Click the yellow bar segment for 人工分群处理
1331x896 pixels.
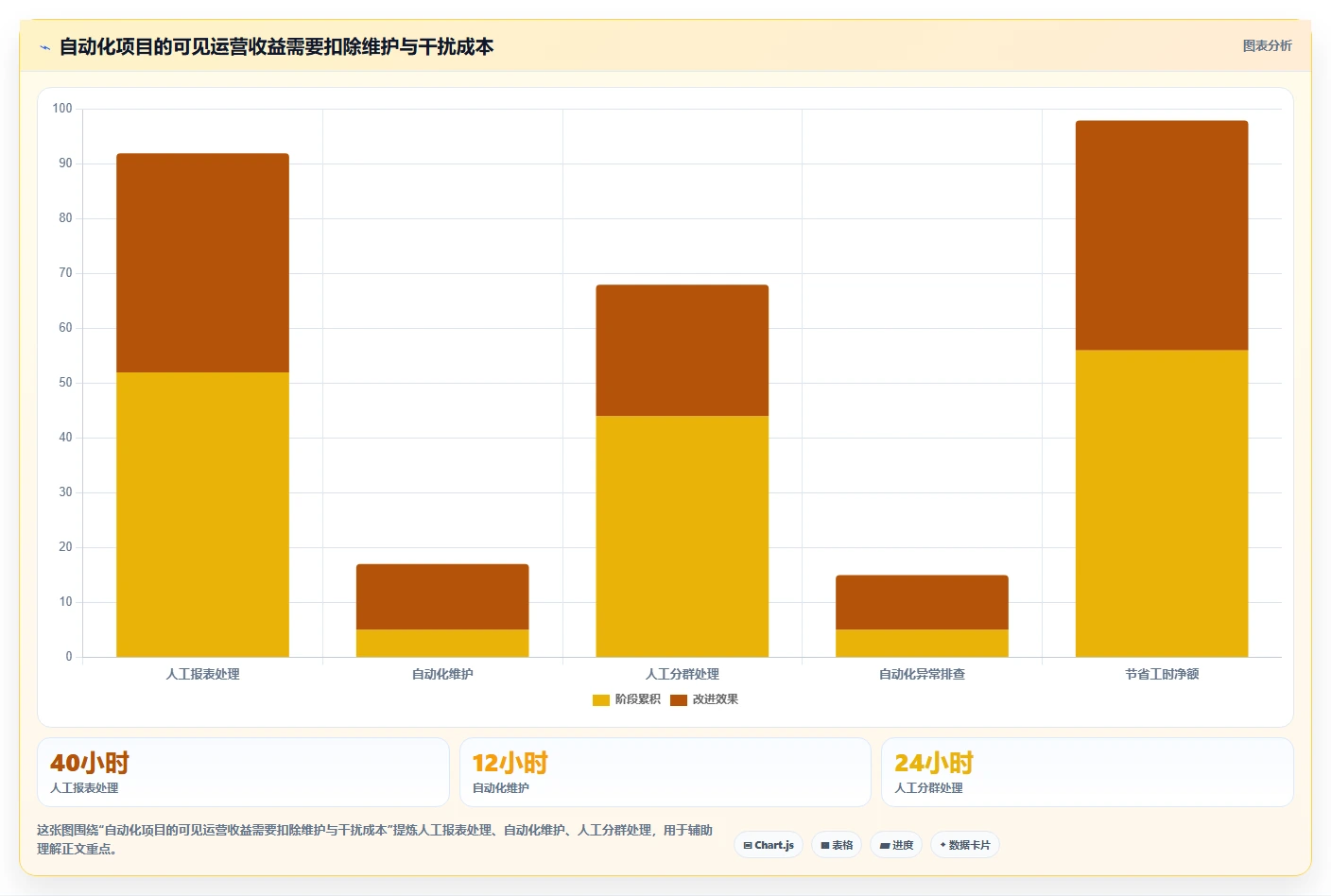683,536
